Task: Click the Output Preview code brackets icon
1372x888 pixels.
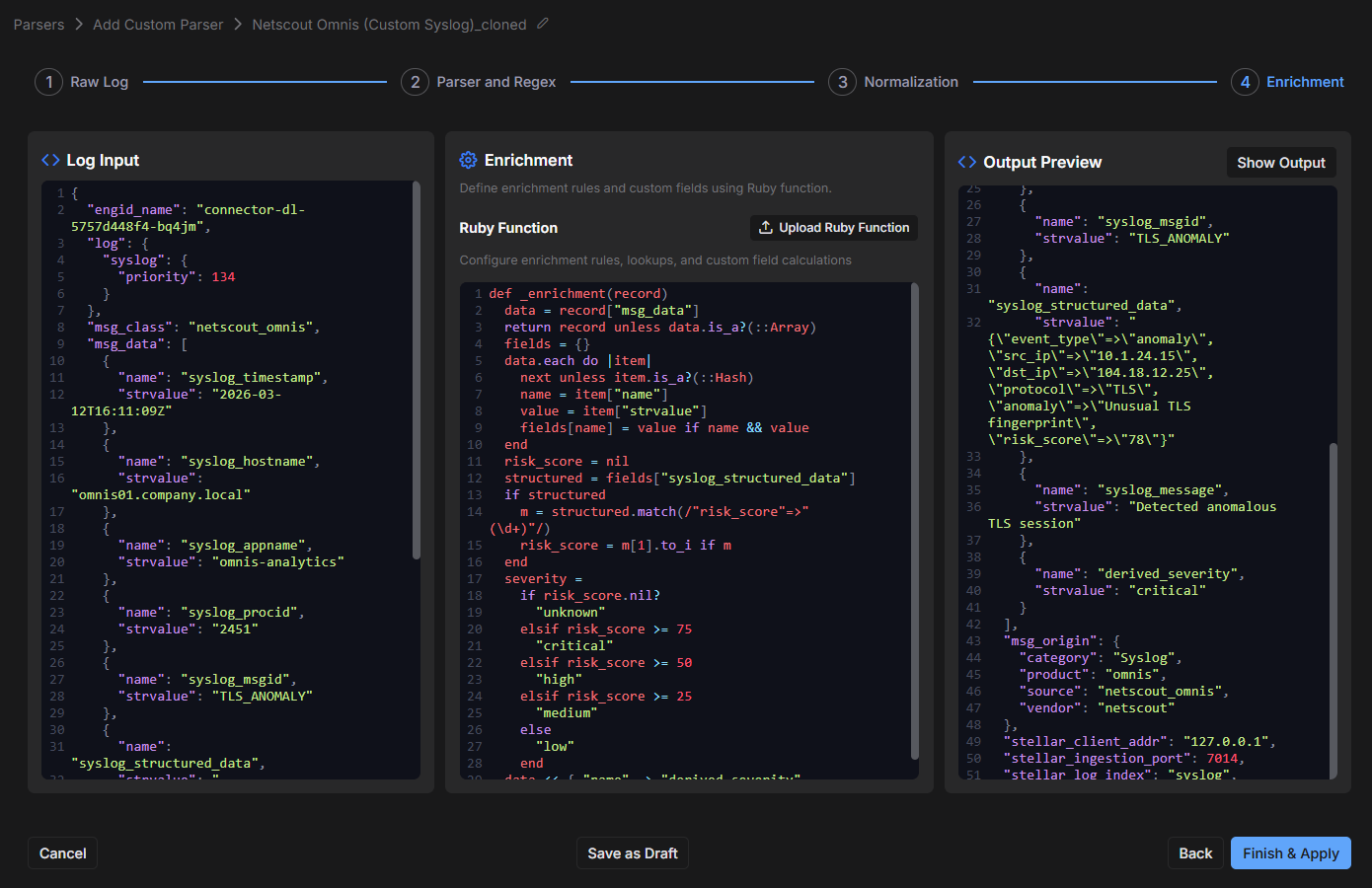Action: (x=967, y=162)
